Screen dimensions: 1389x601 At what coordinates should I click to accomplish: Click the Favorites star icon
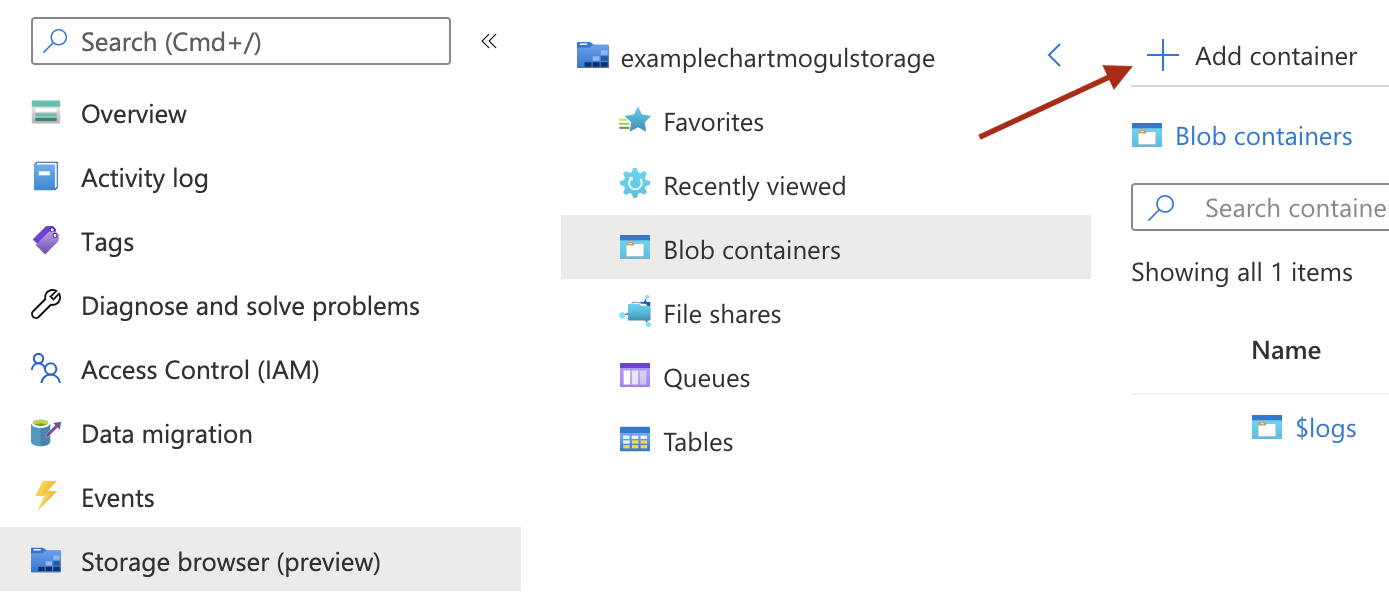coord(635,122)
